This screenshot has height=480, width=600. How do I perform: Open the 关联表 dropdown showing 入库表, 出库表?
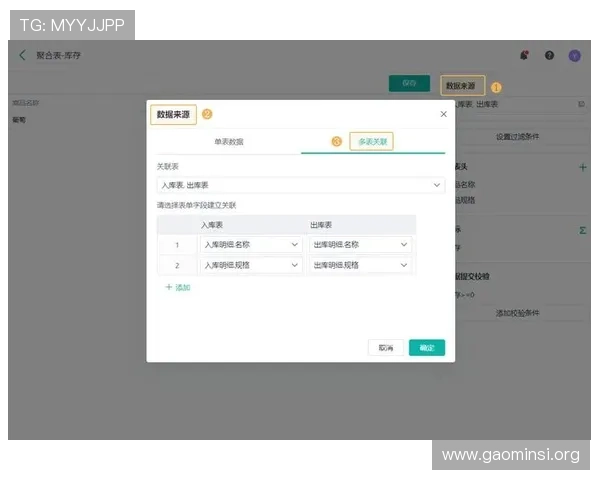point(301,185)
